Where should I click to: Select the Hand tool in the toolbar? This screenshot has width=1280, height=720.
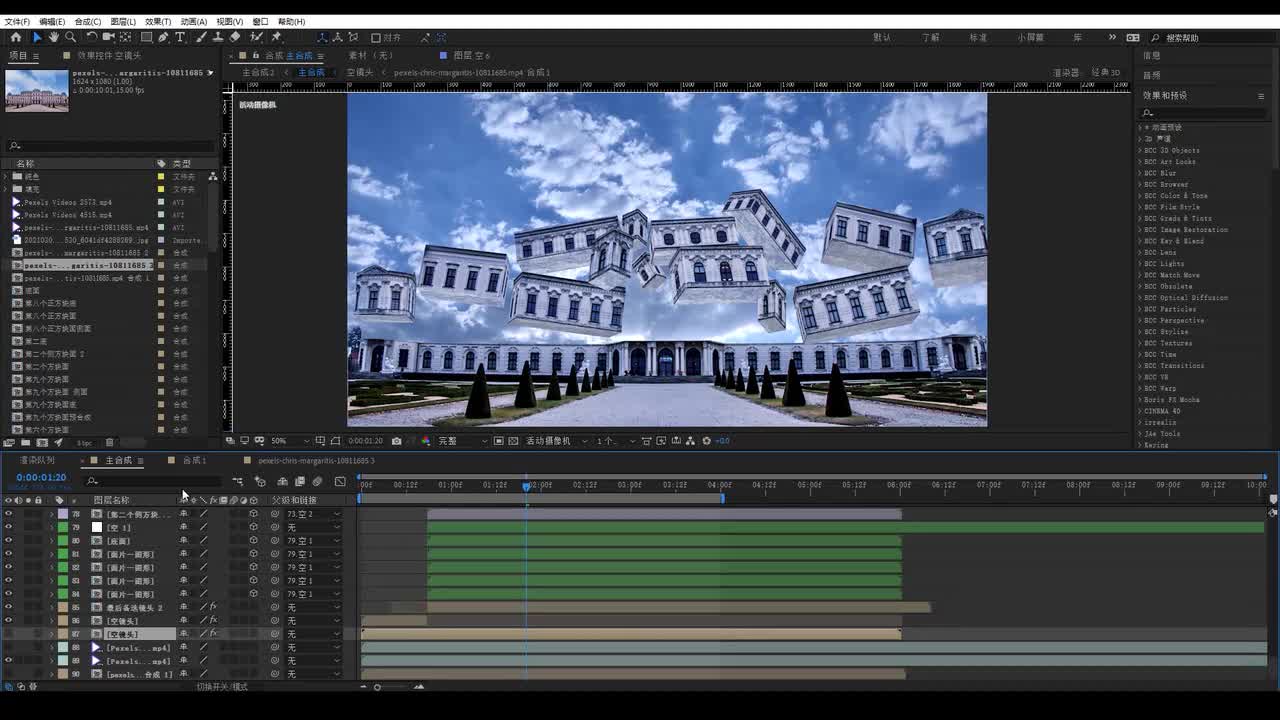(x=54, y=37)
